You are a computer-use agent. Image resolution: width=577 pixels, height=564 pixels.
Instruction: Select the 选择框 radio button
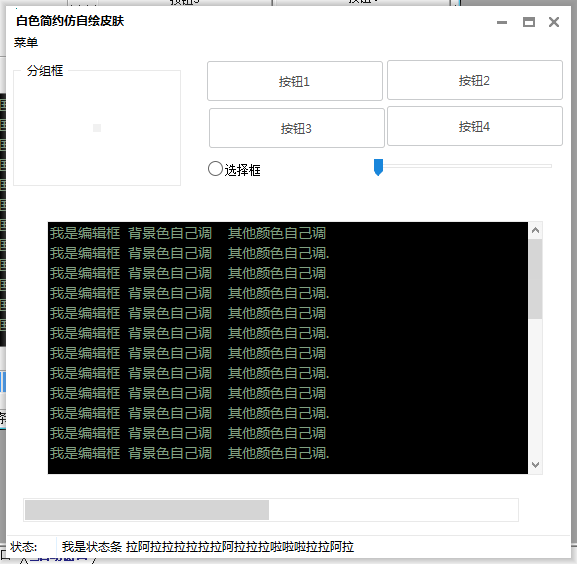pos(215,169)
